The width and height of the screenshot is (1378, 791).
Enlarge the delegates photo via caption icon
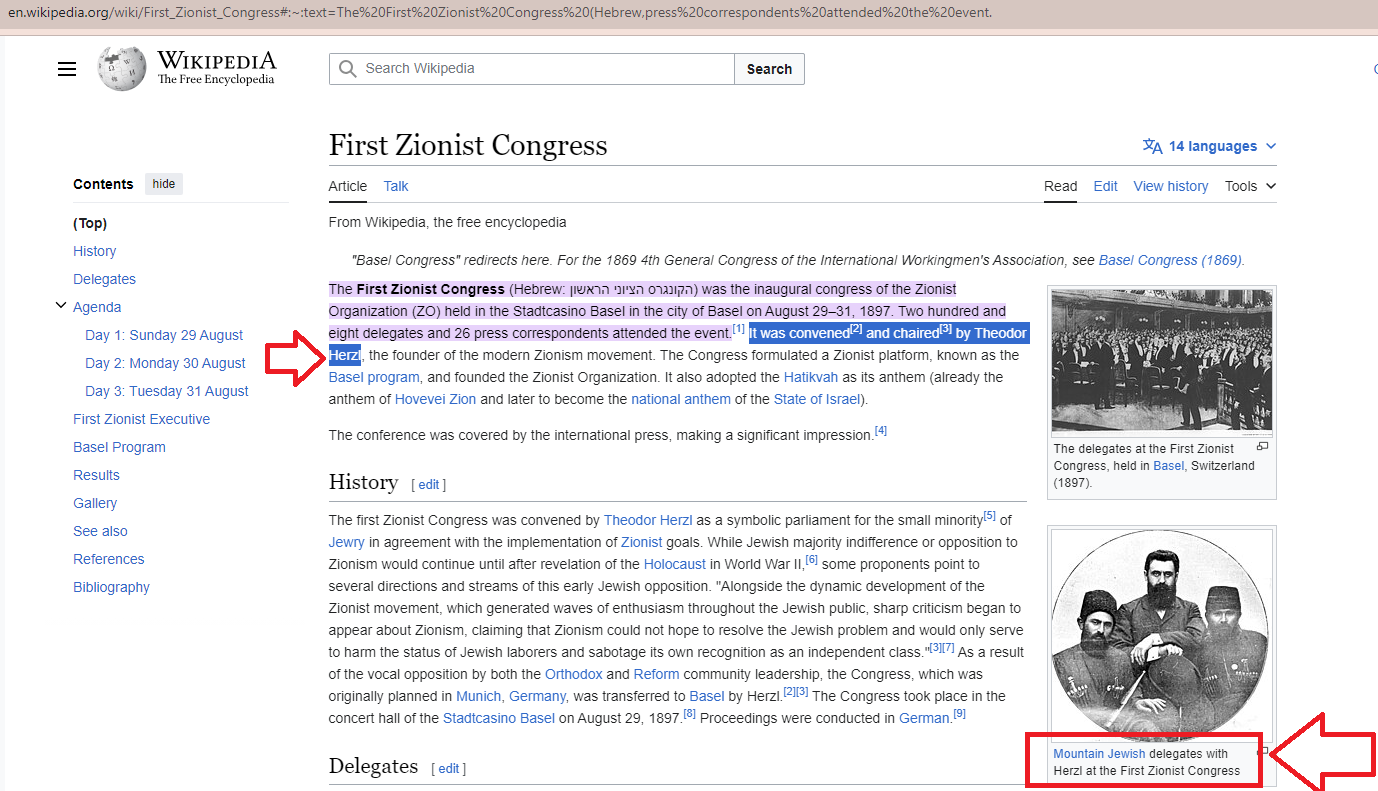click(x=1262, y=447)
